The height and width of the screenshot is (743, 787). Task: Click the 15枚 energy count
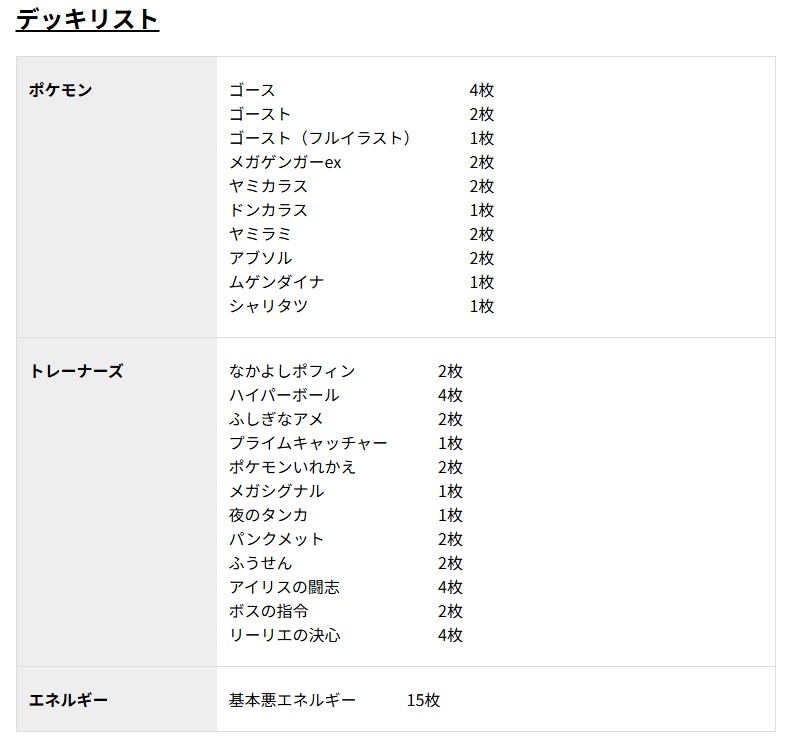click(x=423, y=700)
